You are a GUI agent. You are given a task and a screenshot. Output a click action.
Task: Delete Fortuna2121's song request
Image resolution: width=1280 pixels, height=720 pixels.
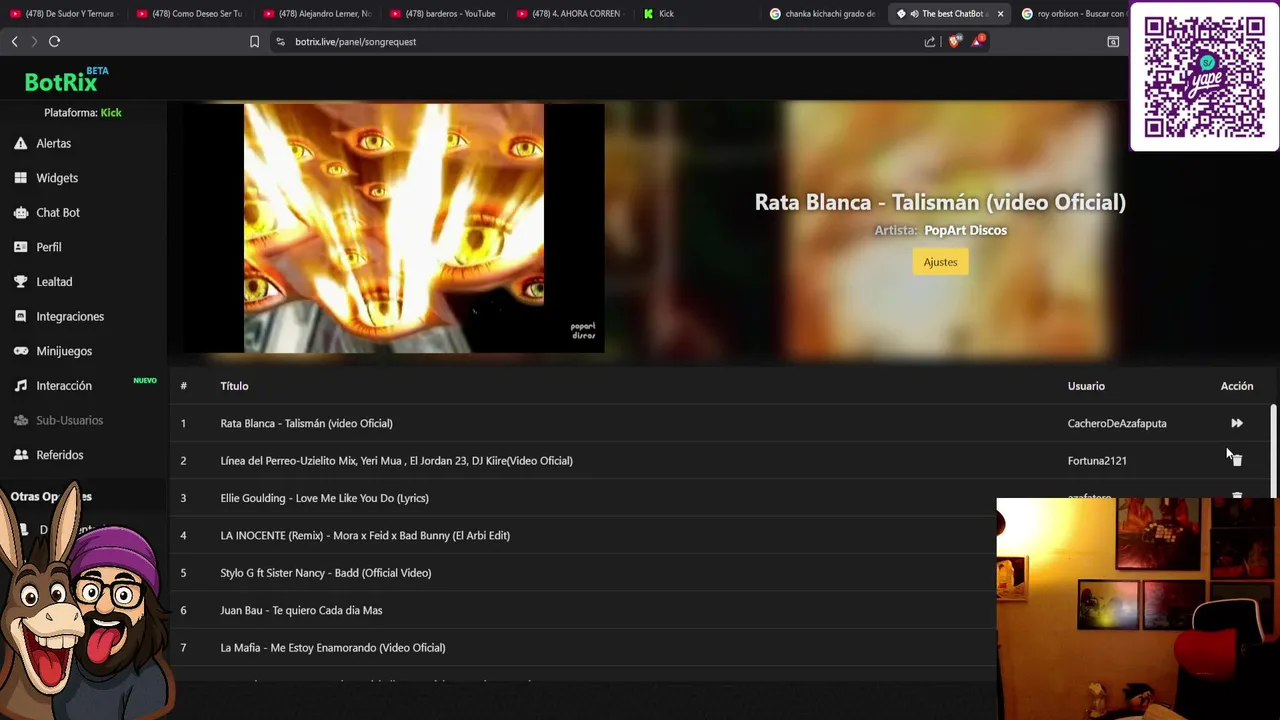pyautogui.click(x=1237, y=460)
